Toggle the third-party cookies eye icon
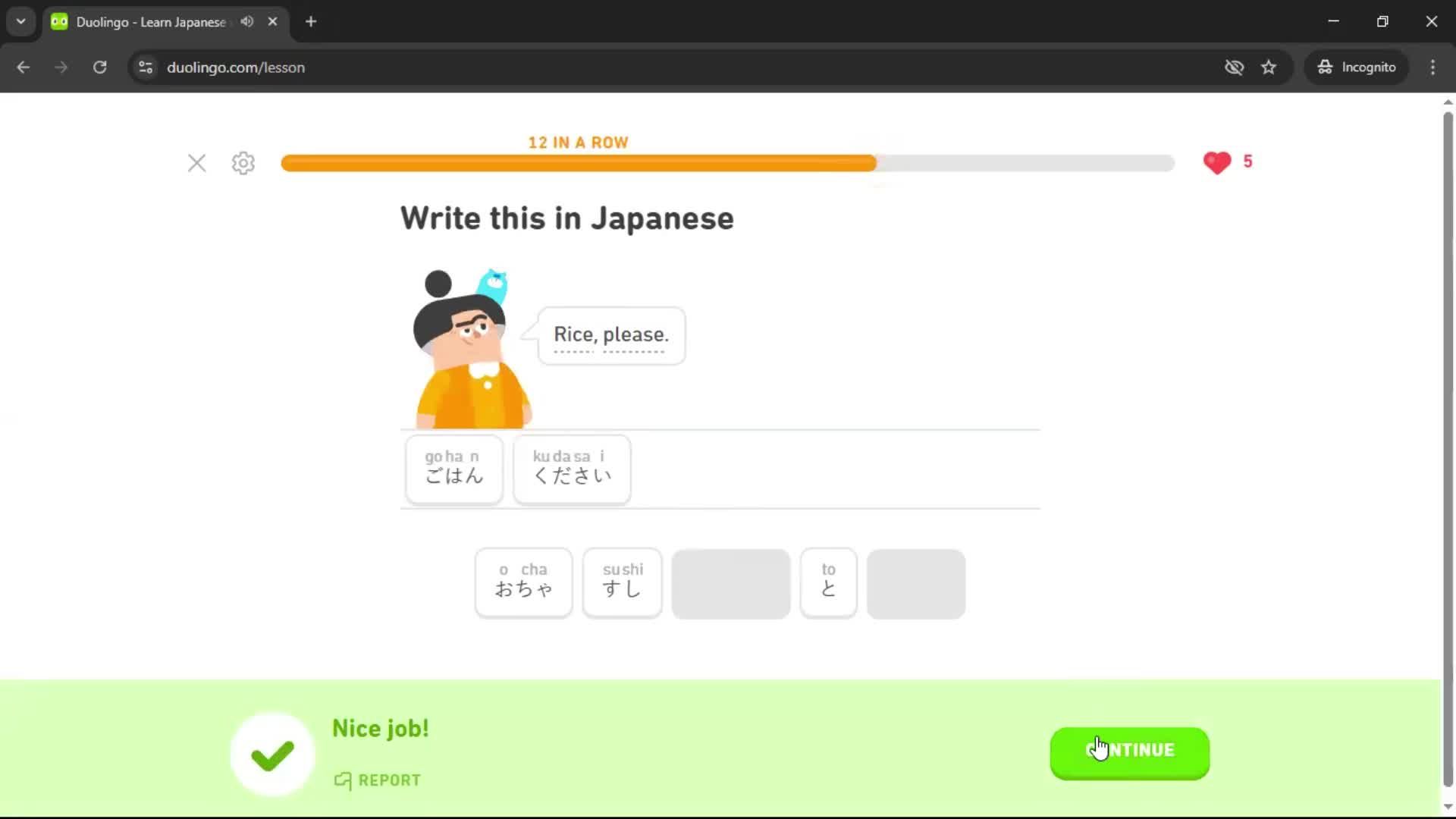This screenshot has width=1456, height=819. tap(1235, 67)
